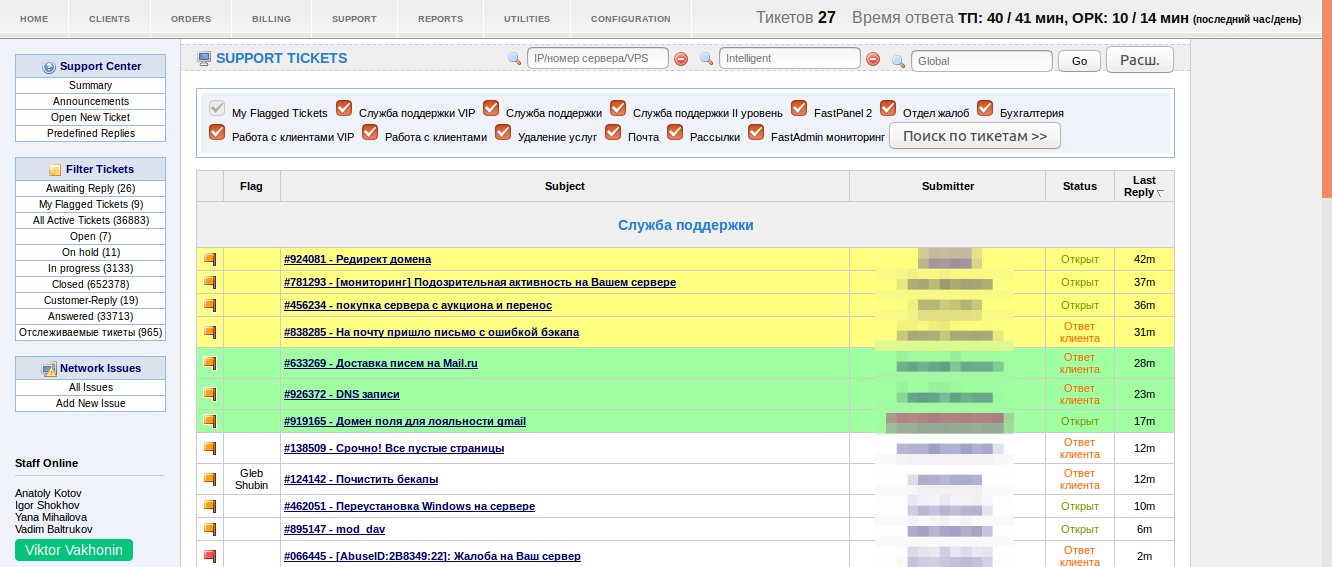This screenshot has height=567, width=1332.
Task: Uncheck the Удаление услуг checkbox
Action: point(503,132)
